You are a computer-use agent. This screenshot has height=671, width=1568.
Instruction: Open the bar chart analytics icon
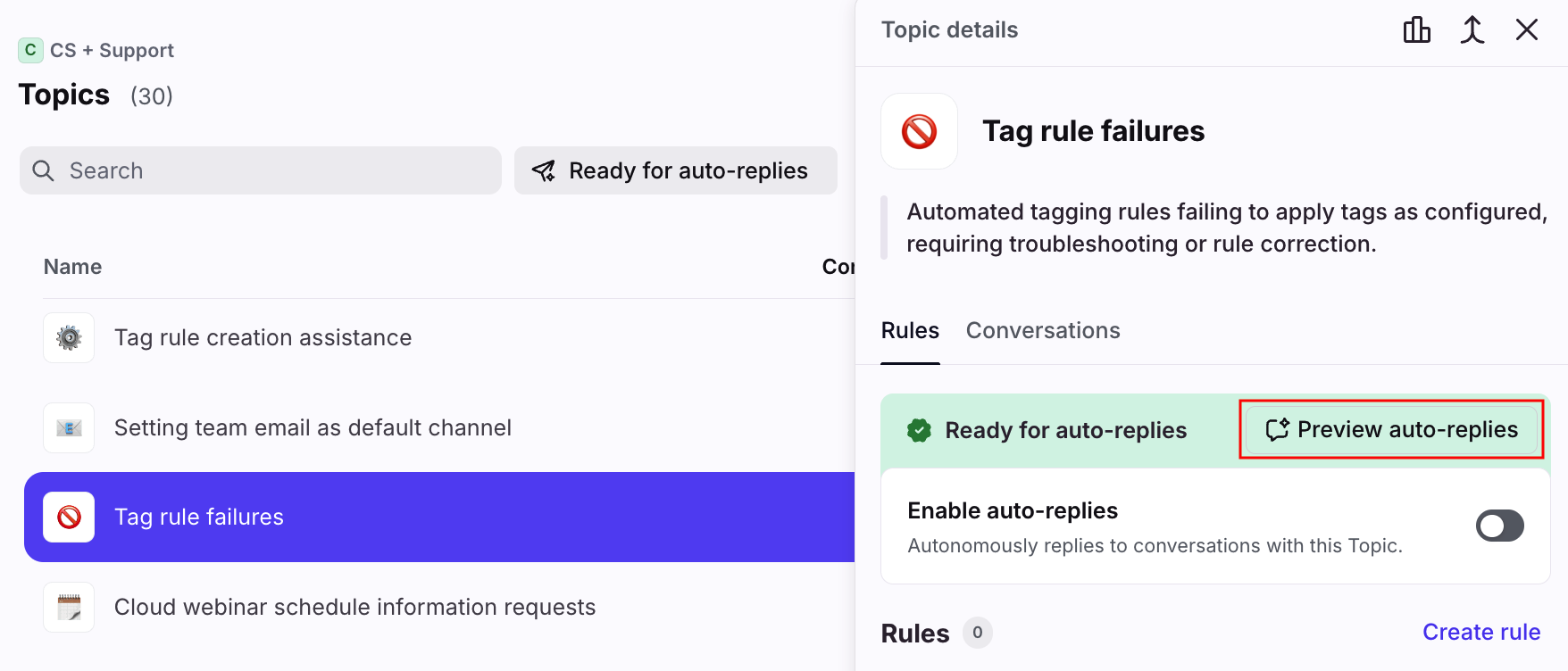1416,30
